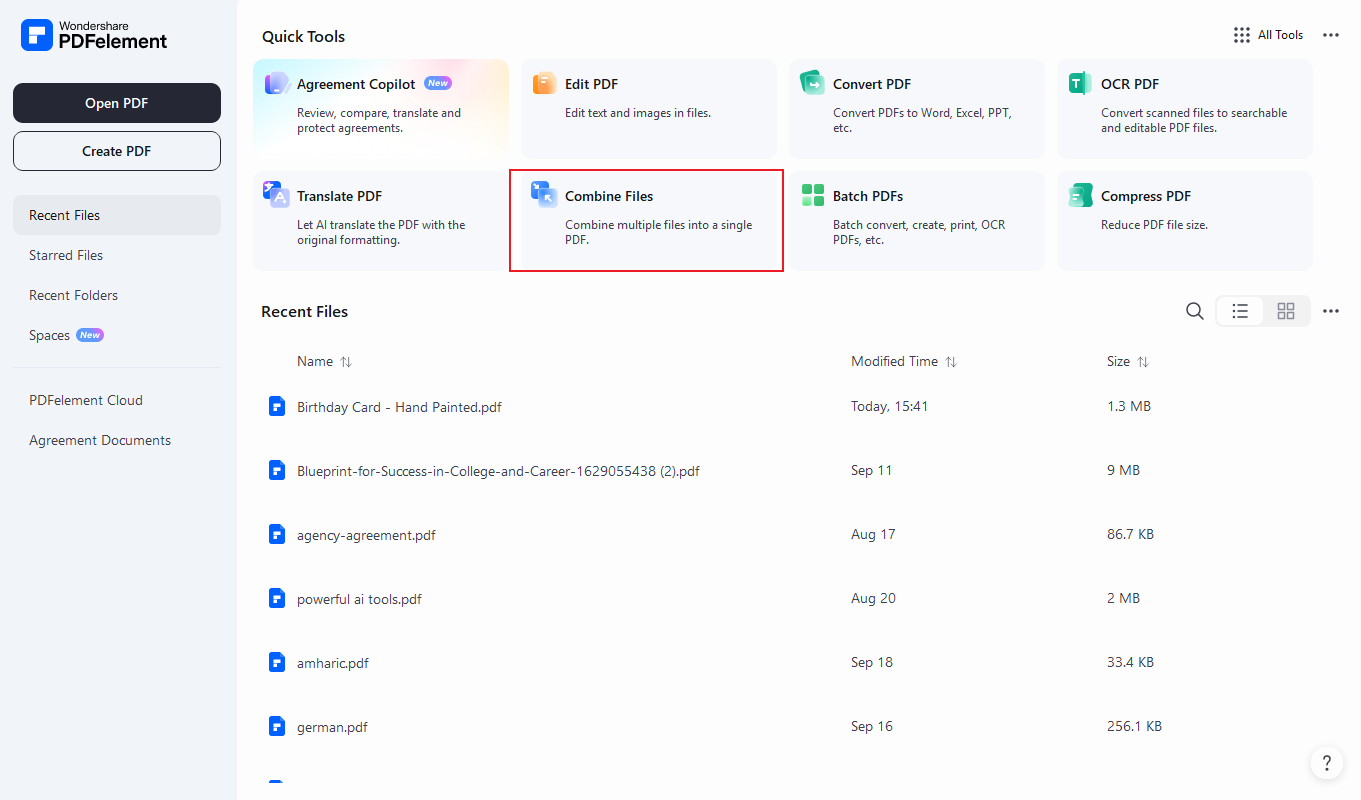The image size is (1361, 800).
Task: Click the Today, 15:41 modified time
Action: (x=890, y=406)
